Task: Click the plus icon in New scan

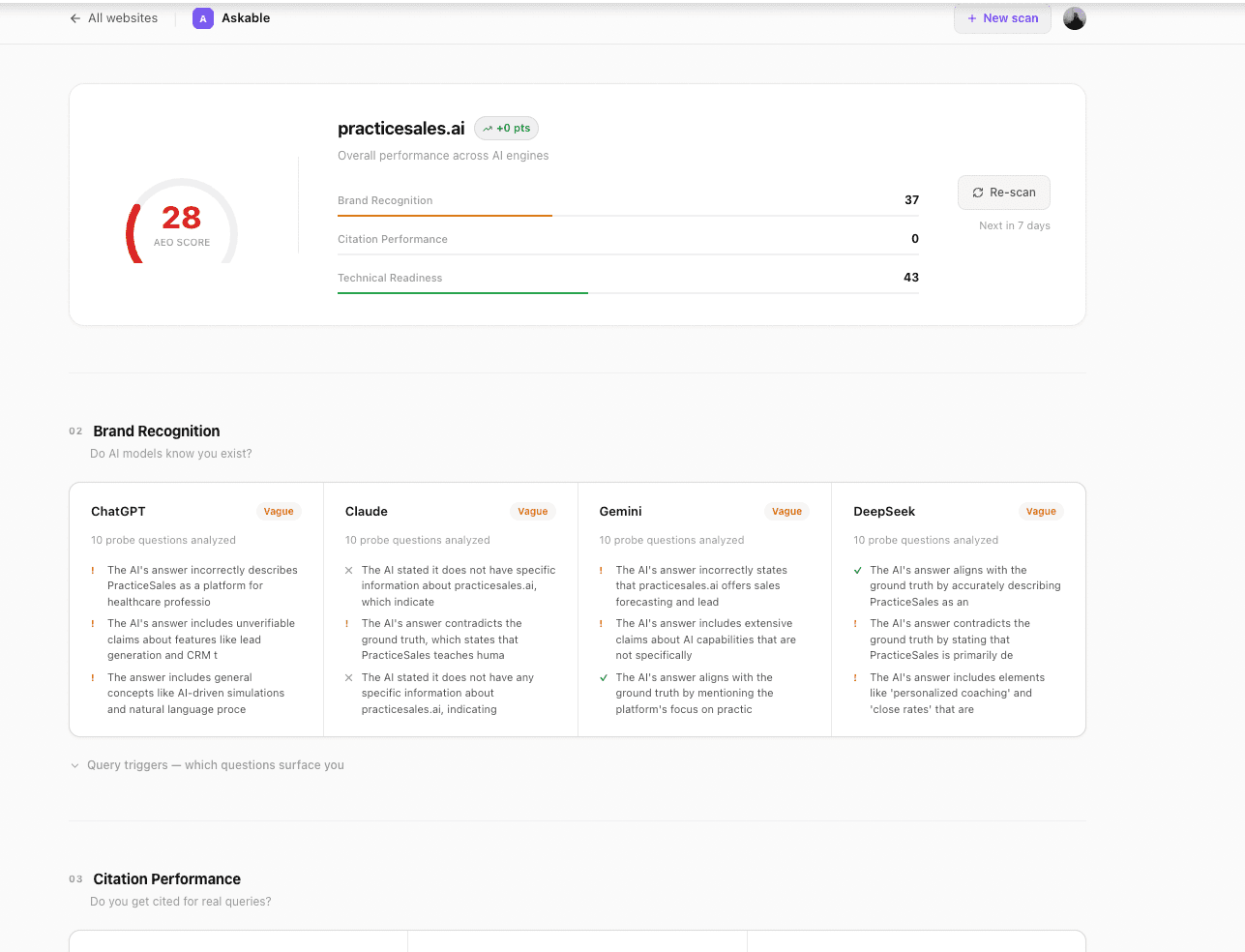Action: pos(972,18)
